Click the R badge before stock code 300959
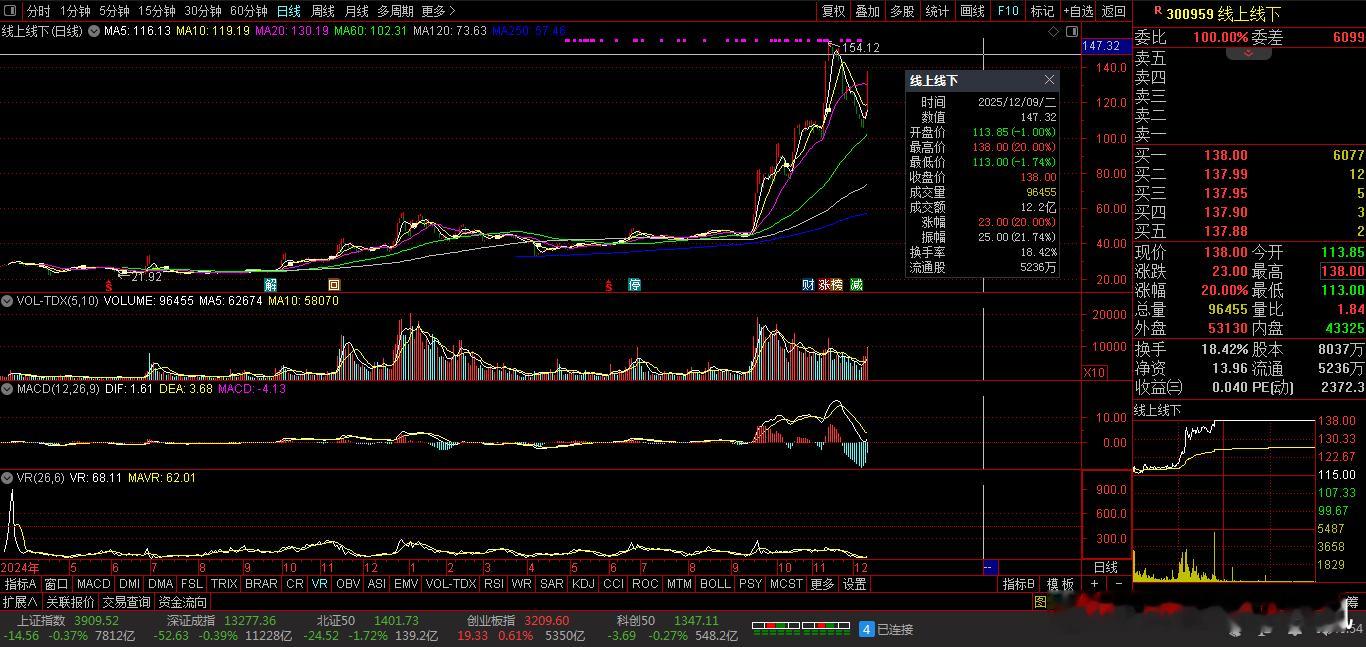Viewport: 1366px width, 647px height. coord(1158,10)
